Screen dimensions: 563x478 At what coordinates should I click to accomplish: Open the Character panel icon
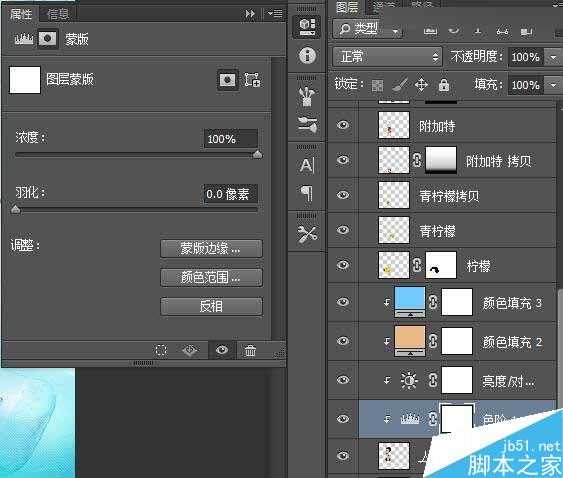[307, 165]
